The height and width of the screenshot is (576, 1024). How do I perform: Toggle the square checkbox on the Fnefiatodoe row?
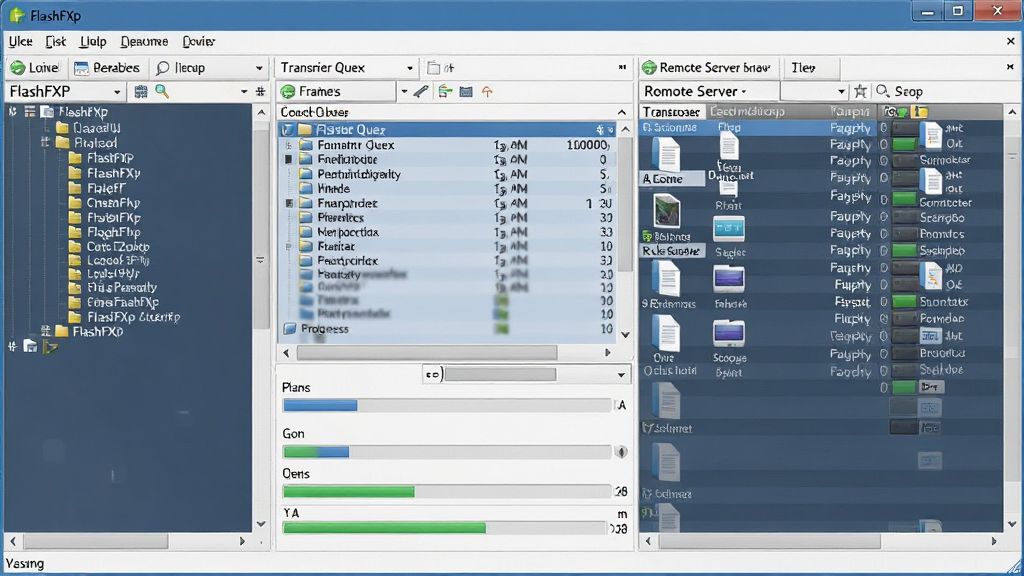pyautogui.click(x=289, y=159)
